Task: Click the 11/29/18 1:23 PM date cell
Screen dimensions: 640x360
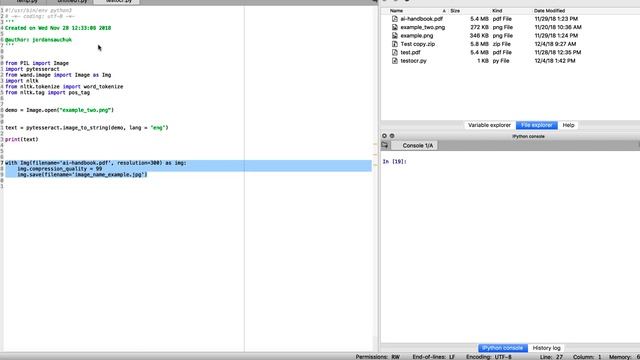Action: (556, 19)
